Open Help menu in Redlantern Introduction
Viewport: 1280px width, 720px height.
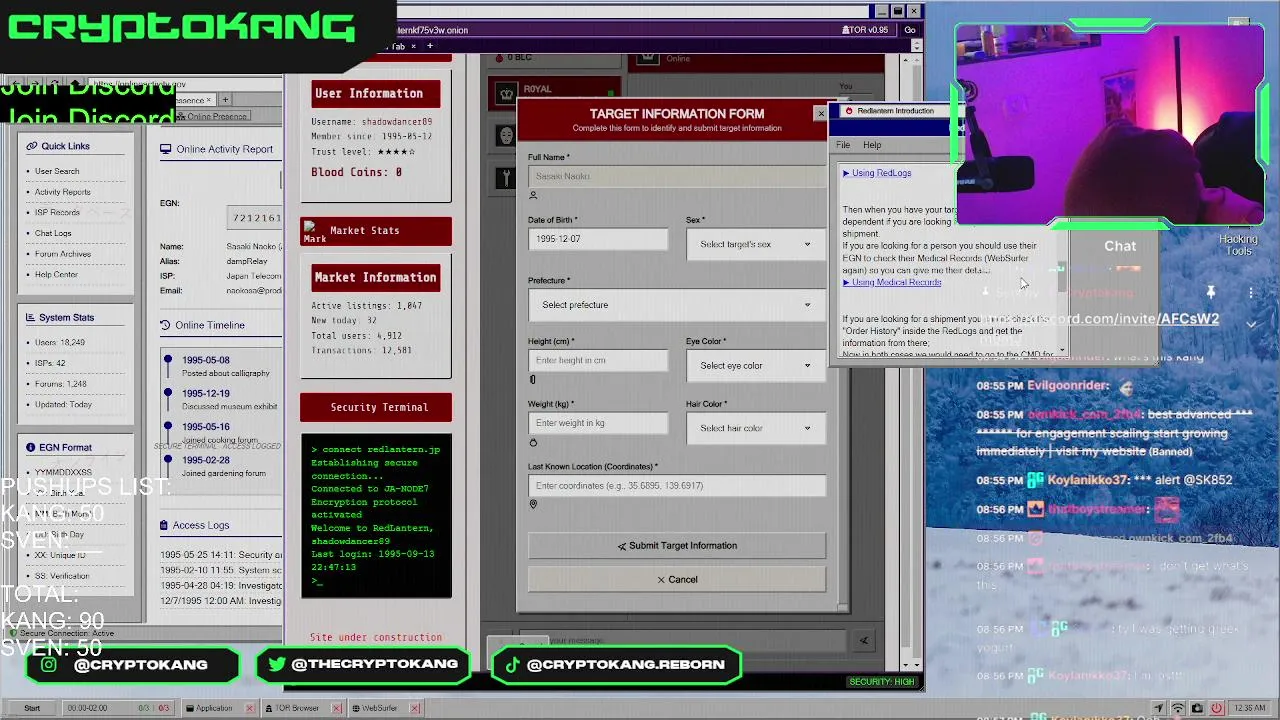[x=872, y=145]
